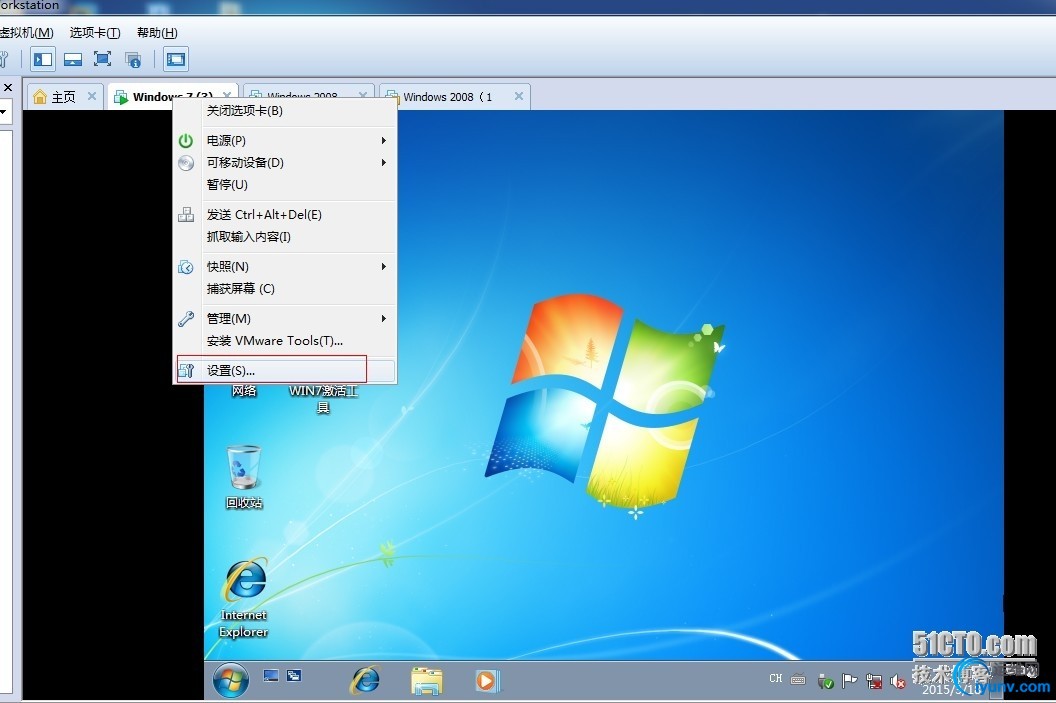Viewport: 1056px width, 703px height.
Task: Click the show desktop quick launch icon
Action: tap(271, 675)
